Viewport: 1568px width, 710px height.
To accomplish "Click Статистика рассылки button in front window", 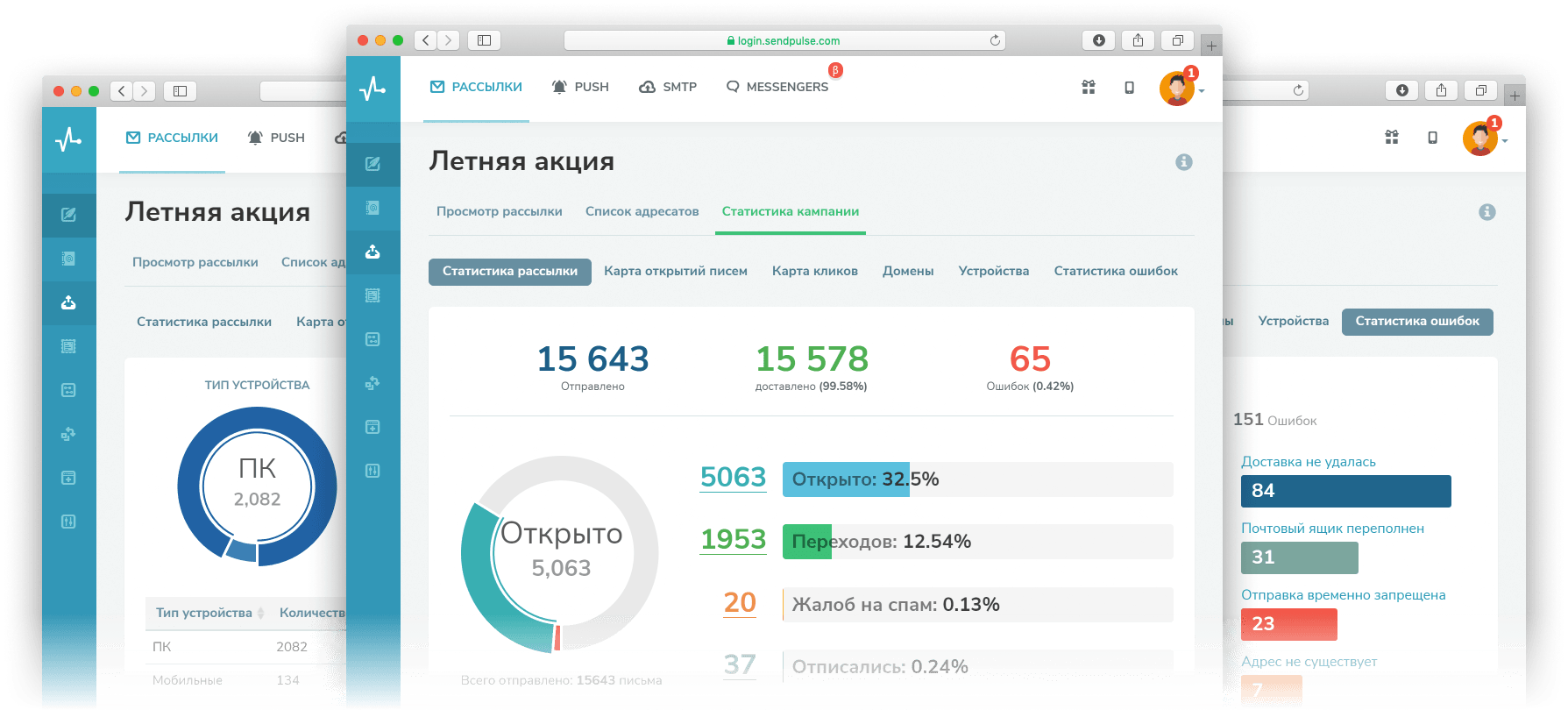I will click(510, 272).
